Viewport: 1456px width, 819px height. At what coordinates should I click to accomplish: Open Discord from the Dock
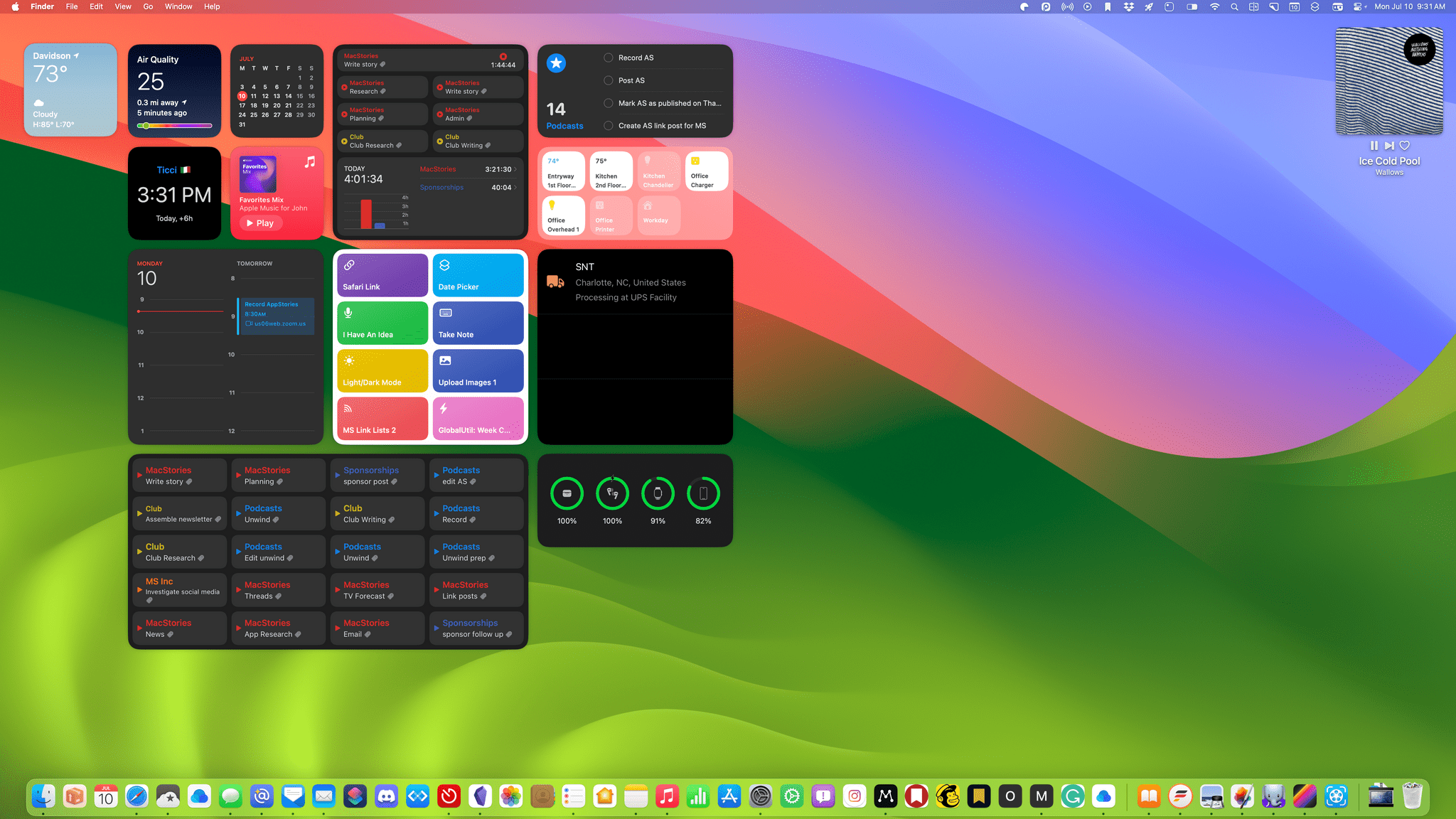click(386, 796)
